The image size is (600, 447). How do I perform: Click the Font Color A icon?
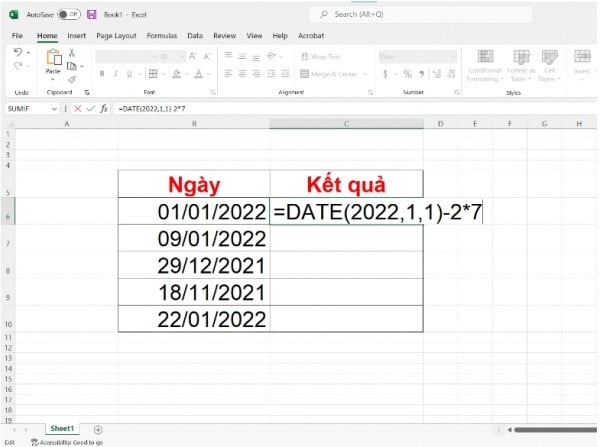pos(198,73)
